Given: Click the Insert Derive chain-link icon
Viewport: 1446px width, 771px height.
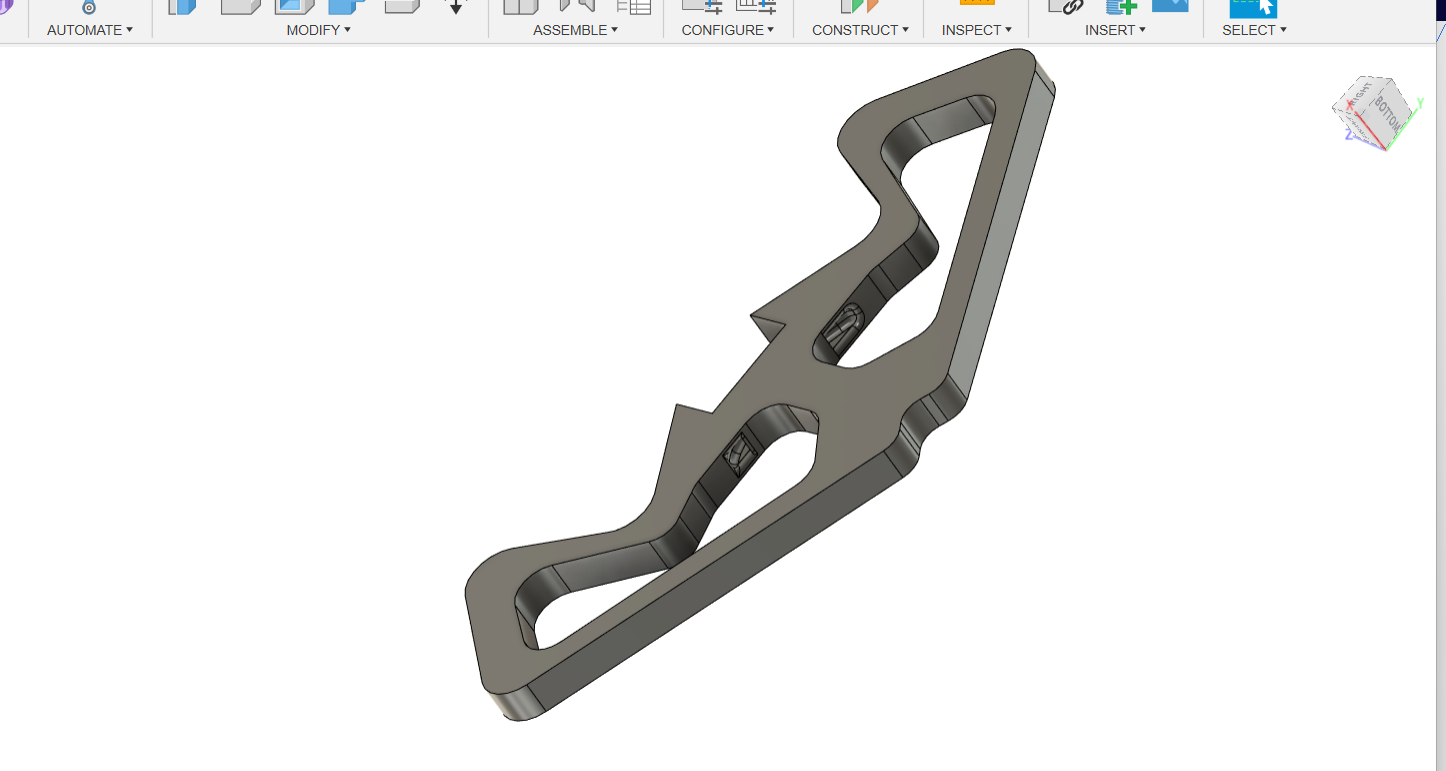Looking at the screenshot, I should coord(1066,6).
